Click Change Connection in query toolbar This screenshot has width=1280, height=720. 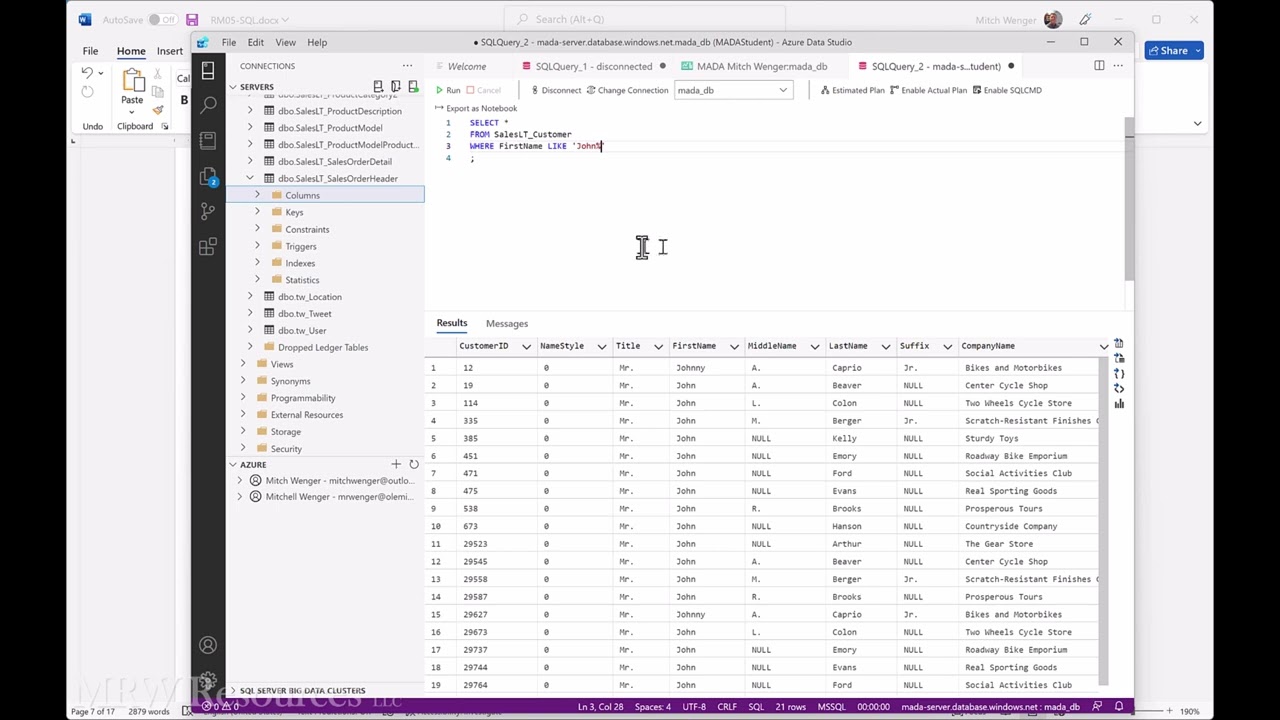pyautogui.click(x=627, y=90)
